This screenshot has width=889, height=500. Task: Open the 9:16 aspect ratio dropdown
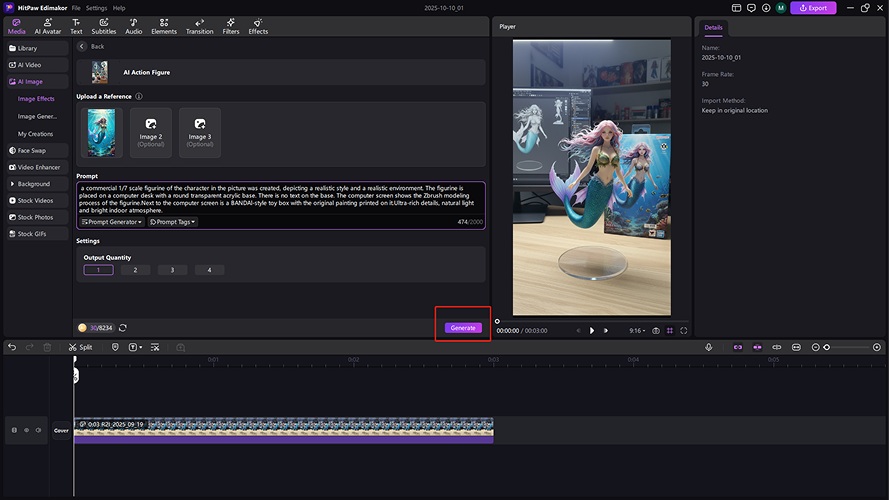pyautogui.click(x=636, y=330)
